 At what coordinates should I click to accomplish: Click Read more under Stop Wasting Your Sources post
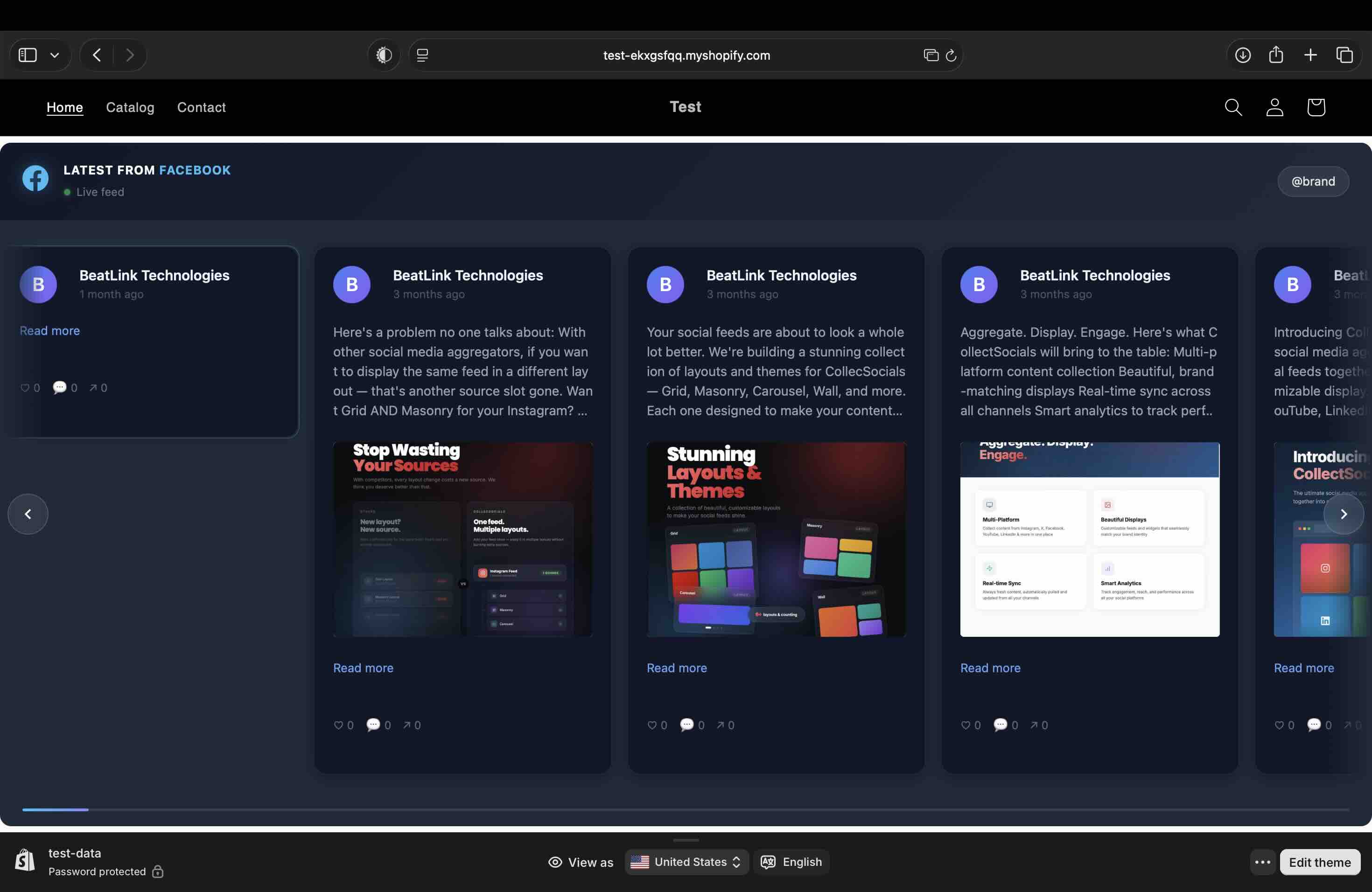tap(363, 668)
